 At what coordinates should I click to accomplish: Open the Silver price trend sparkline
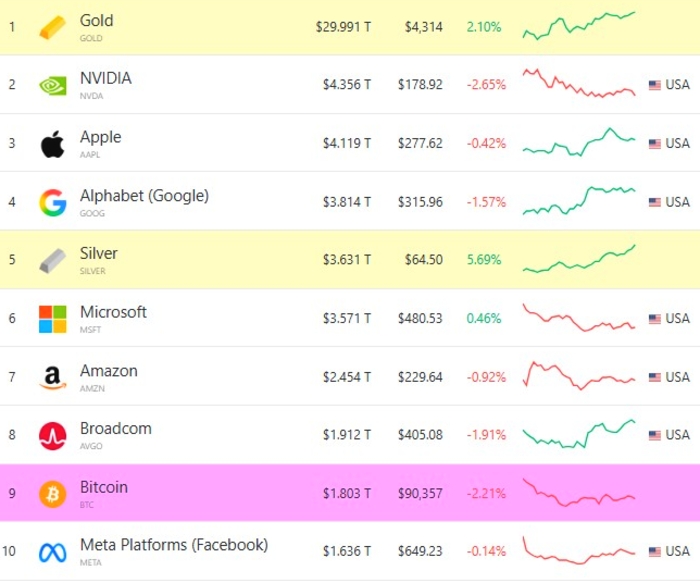[x=578, y=259]
